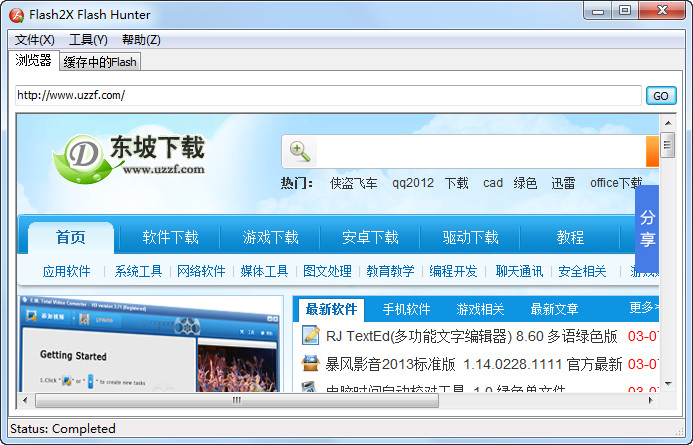Open the 应用软件 category link
The width and height of the screenshot is (693, 445).
66,271
